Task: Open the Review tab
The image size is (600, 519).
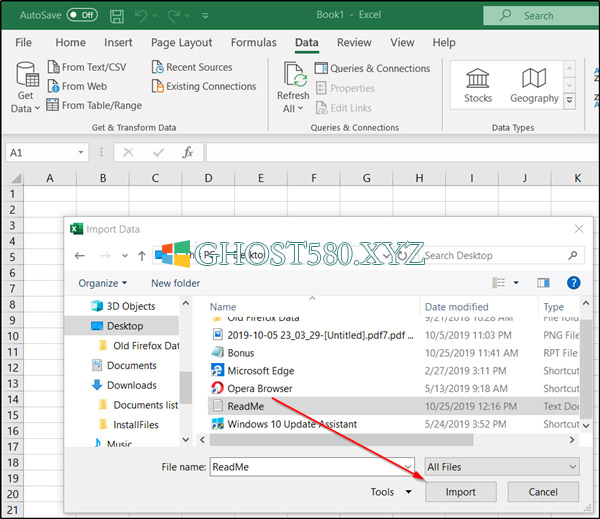Action: (x=354, y=42)
